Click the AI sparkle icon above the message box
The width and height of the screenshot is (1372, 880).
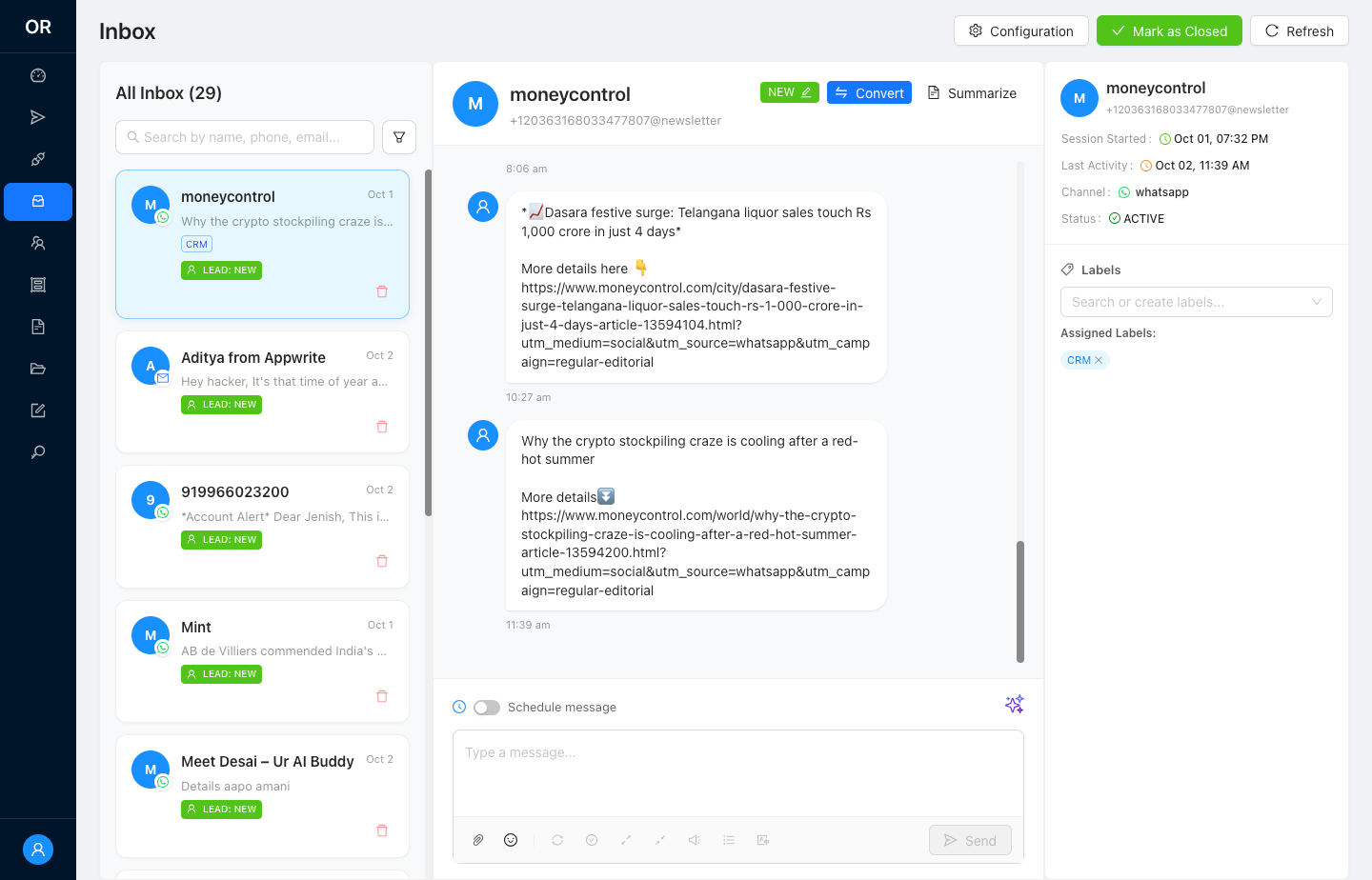tap(1014, 704)
